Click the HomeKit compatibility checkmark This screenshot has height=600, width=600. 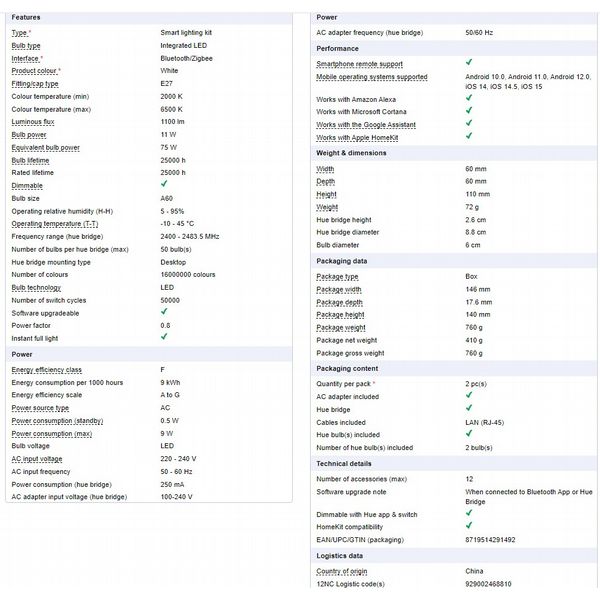coord(469,526)
